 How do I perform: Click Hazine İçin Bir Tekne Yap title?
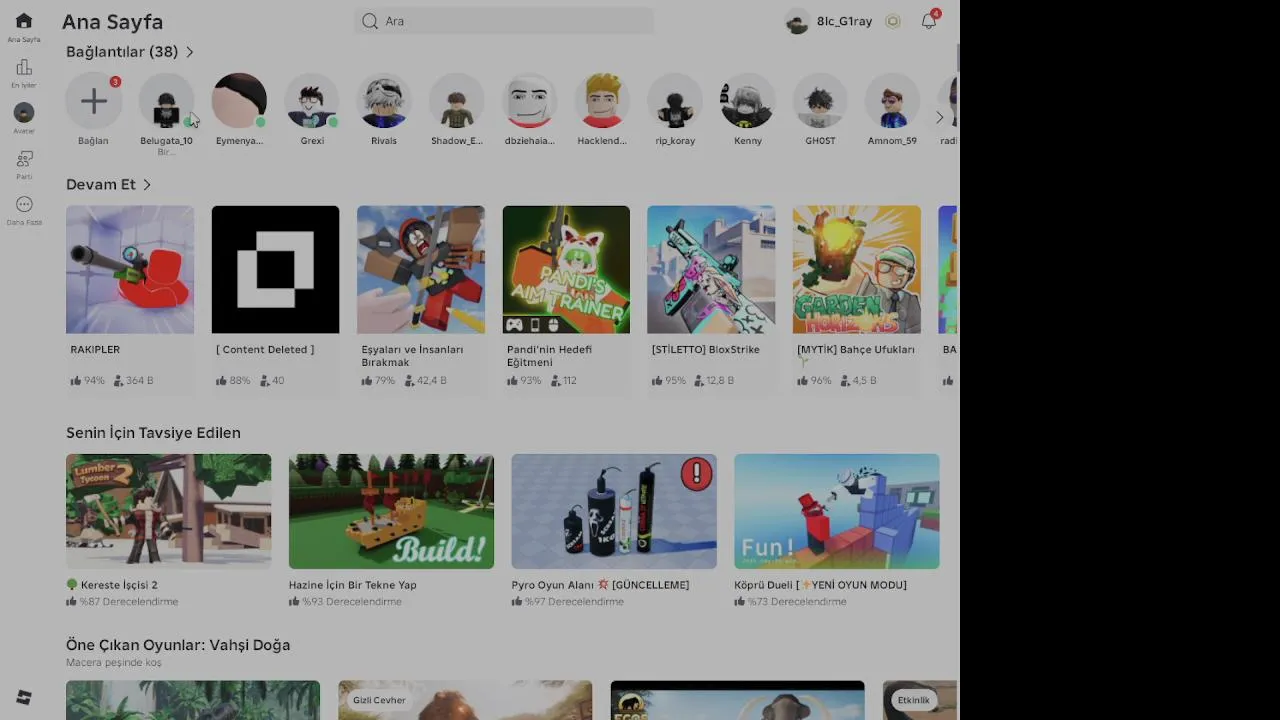click(353, 585)
